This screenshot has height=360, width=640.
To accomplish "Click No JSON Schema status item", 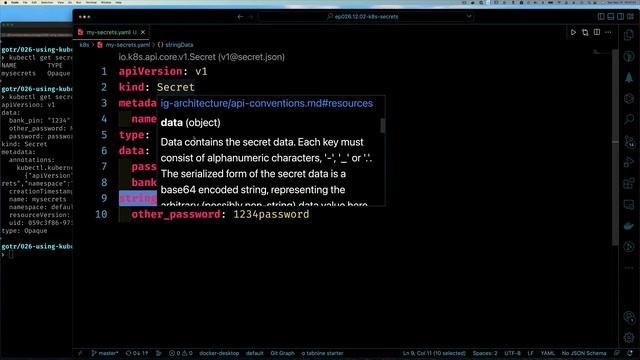I will [584, 353].
